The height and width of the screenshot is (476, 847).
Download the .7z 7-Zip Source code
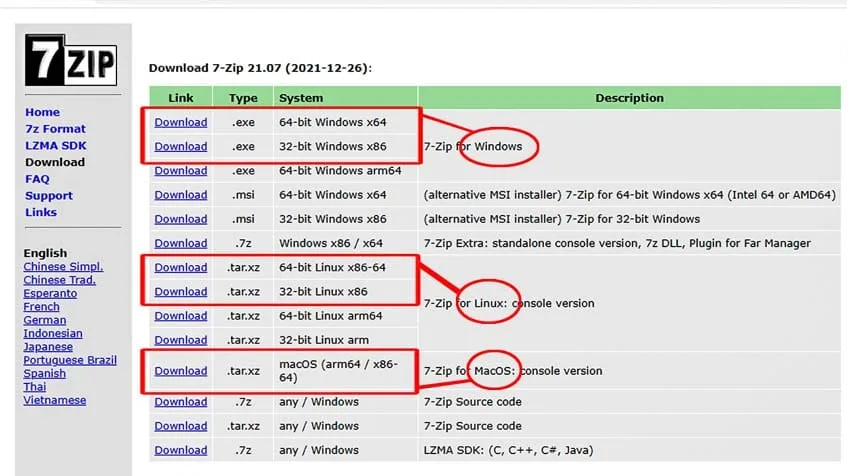pyautogui.click(x=180, y=402)
